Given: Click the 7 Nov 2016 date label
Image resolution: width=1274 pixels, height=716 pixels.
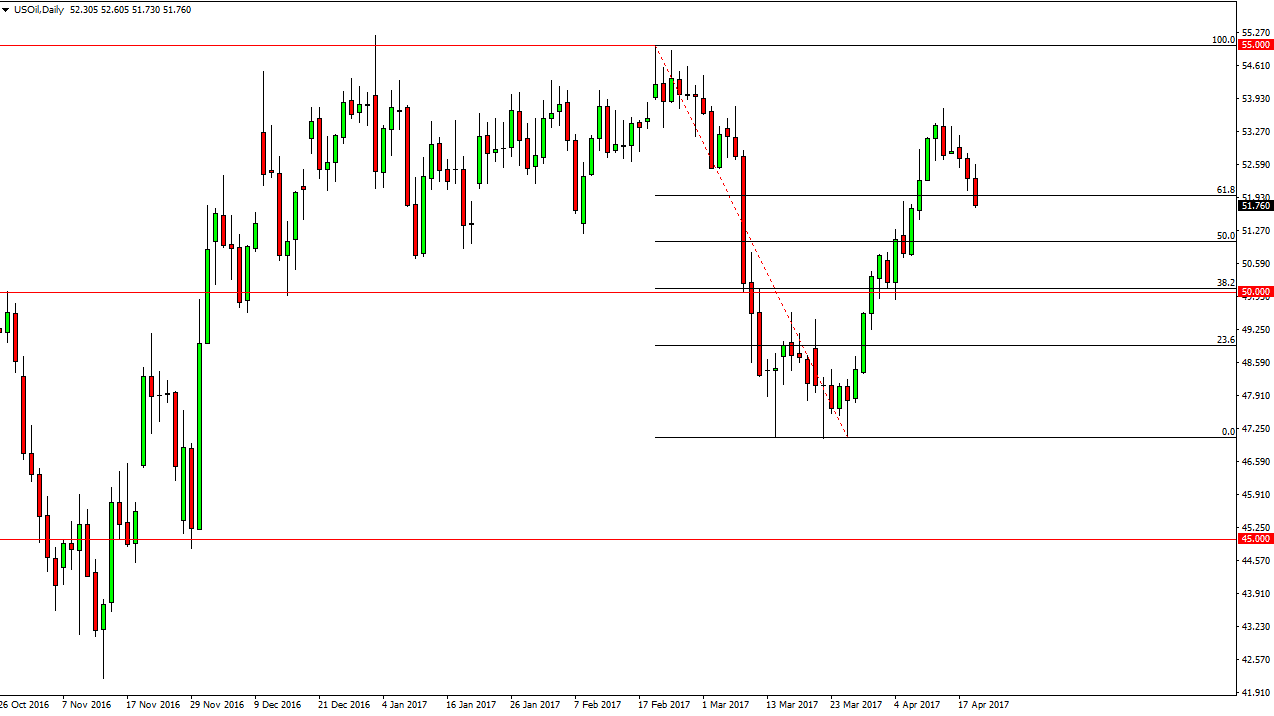Looking at the screenshot, I should pyautogui.click(x=87, y=705).
